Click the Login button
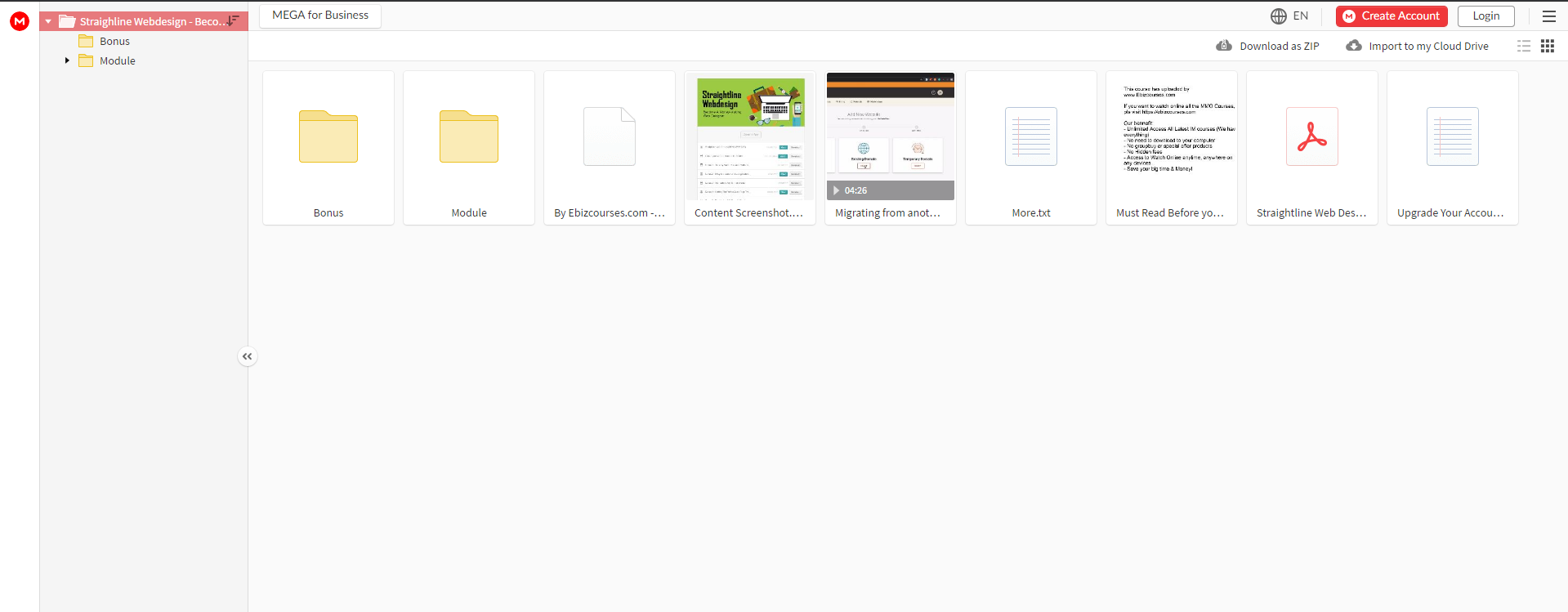 click(1485, 16)
